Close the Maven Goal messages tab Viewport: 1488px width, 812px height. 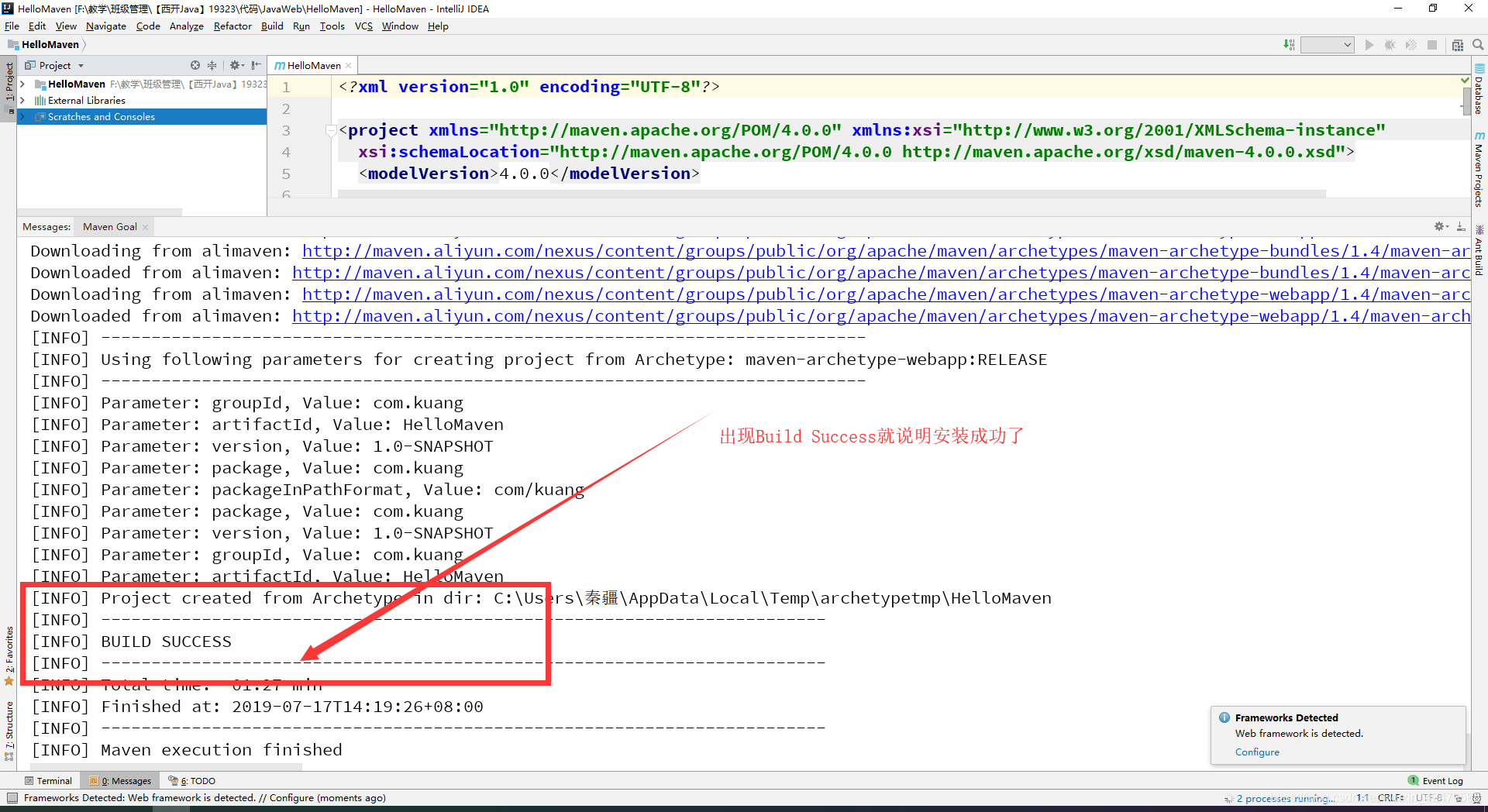coord(145,227)
